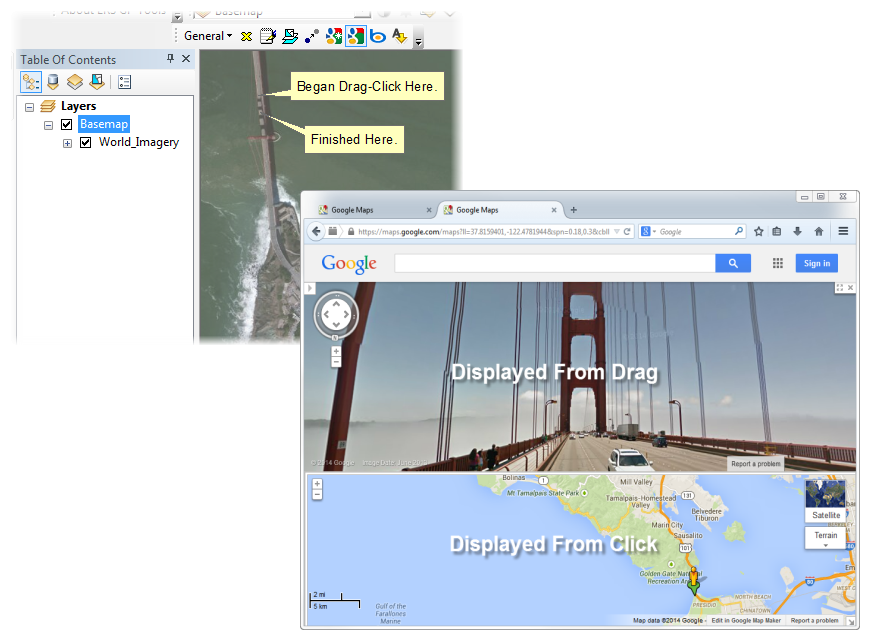Bookmark the page using the star icon
870x640 pixels.
[759, 231]
